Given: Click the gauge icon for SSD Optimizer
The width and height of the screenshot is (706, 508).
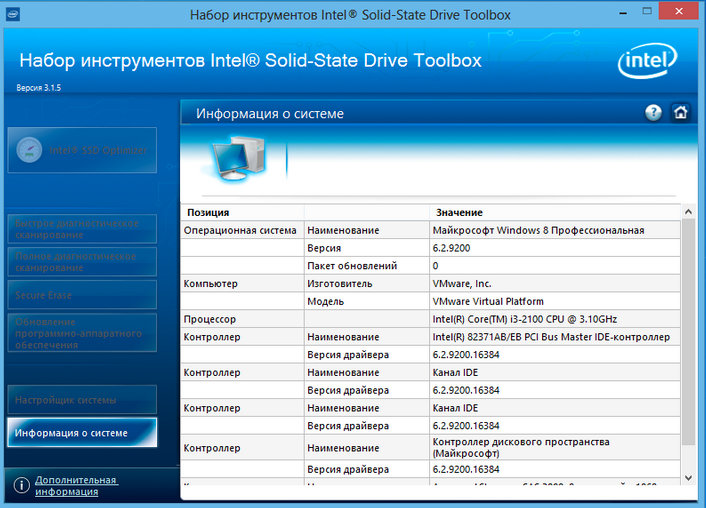Looking at the screenshot, I should (29, 150).
